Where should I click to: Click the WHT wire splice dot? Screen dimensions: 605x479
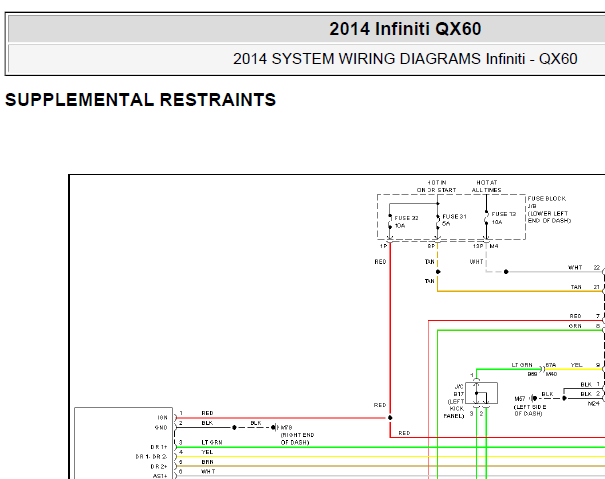(506, 272)
